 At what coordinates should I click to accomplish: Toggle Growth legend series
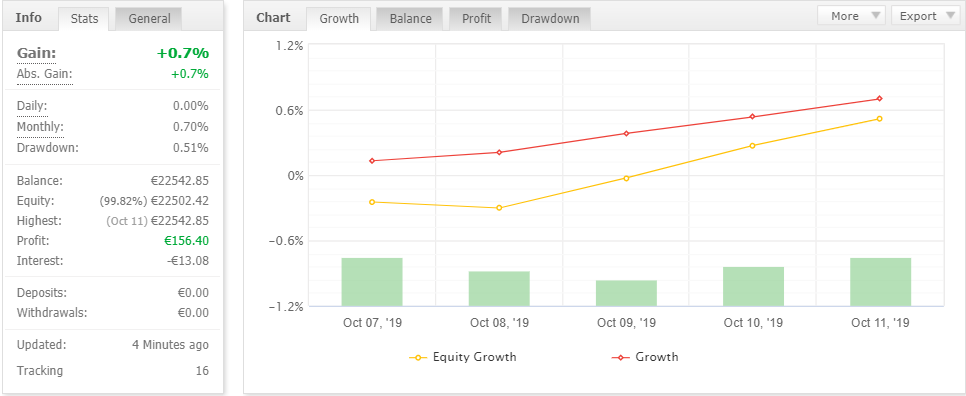point(644,357)
